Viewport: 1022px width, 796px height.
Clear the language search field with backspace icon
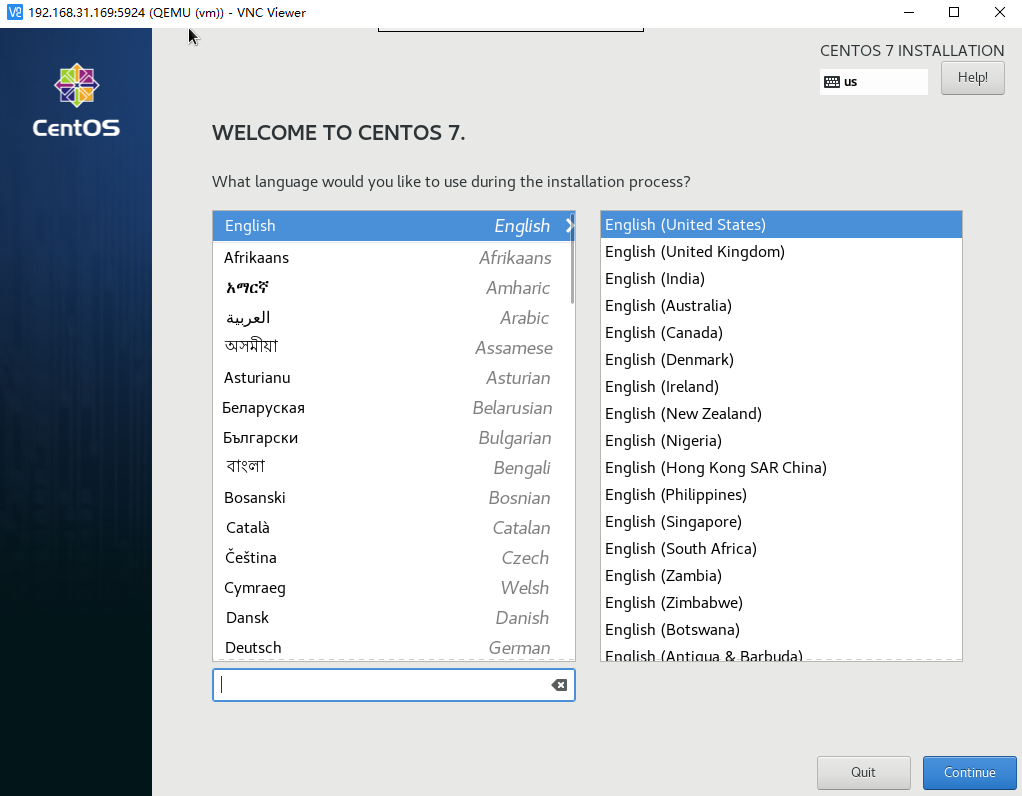(559, 685)
